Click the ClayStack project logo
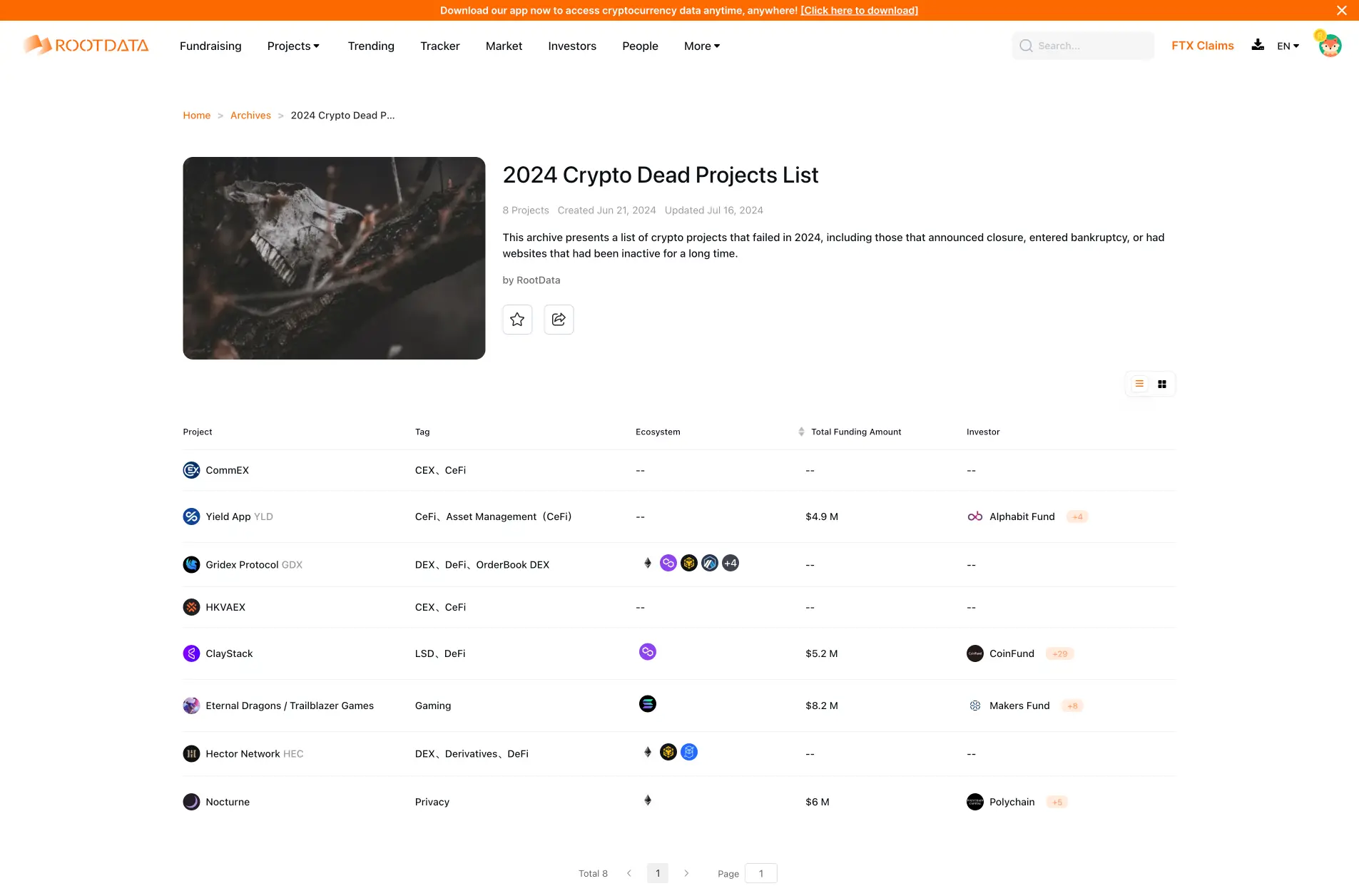 (x=190, y=653)
